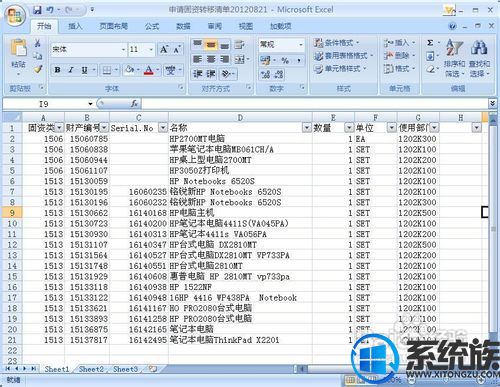Cut selection with scissors icon
This screenshot has width=500, height=387.
(x=38, y=43)
